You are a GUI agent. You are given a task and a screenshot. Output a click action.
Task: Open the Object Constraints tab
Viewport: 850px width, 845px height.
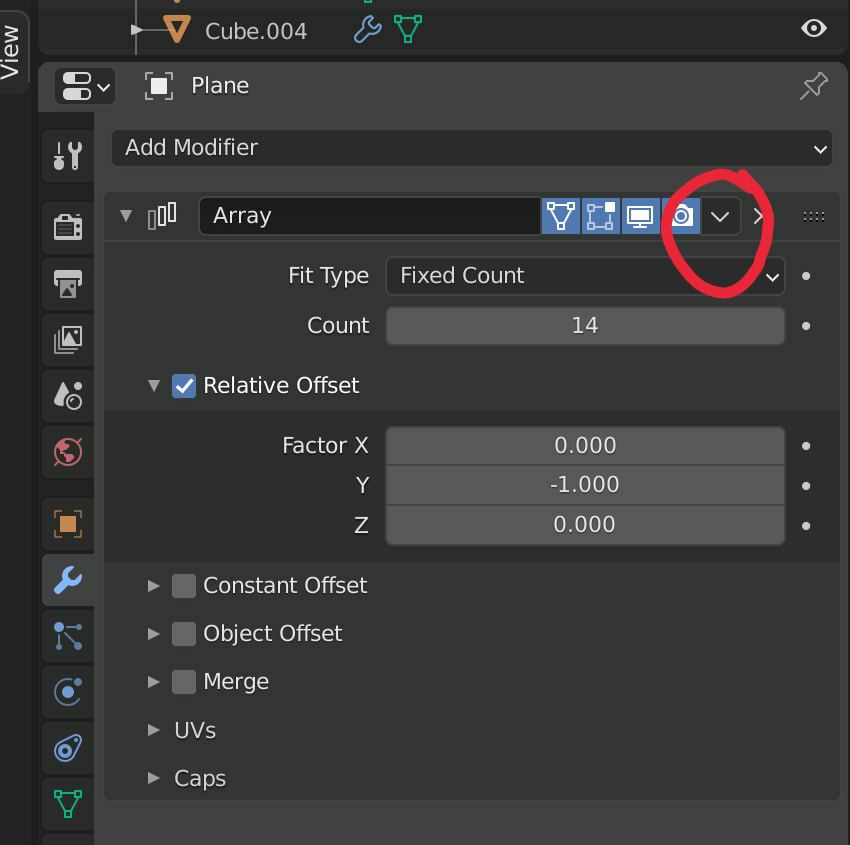coord(68,748)
